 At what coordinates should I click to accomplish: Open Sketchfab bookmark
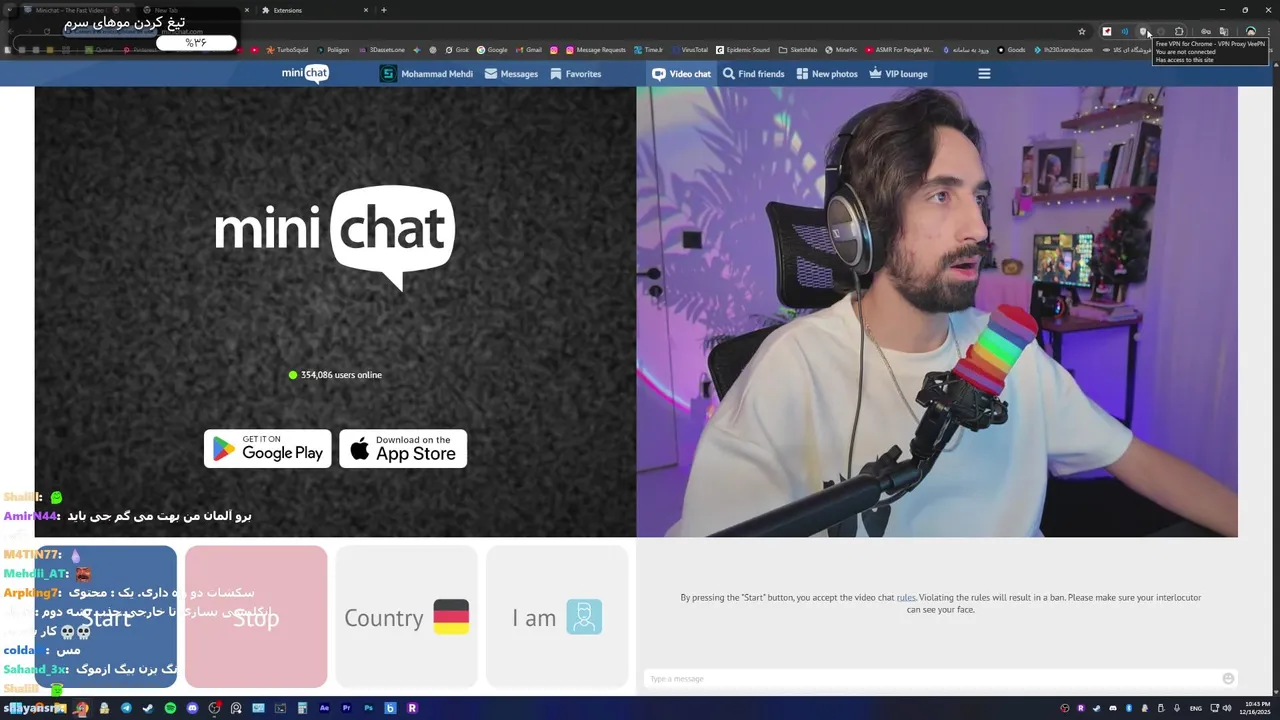click(x=798, y=50)
